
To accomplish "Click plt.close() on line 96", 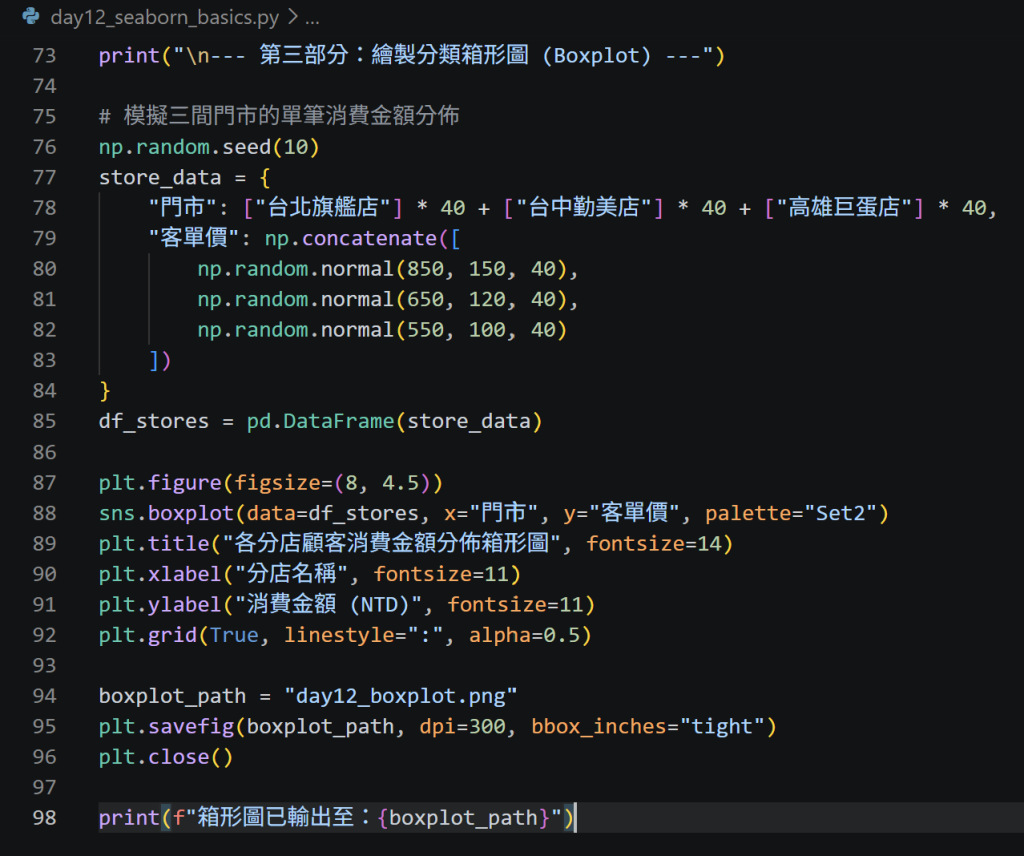I will pos(166,757).
